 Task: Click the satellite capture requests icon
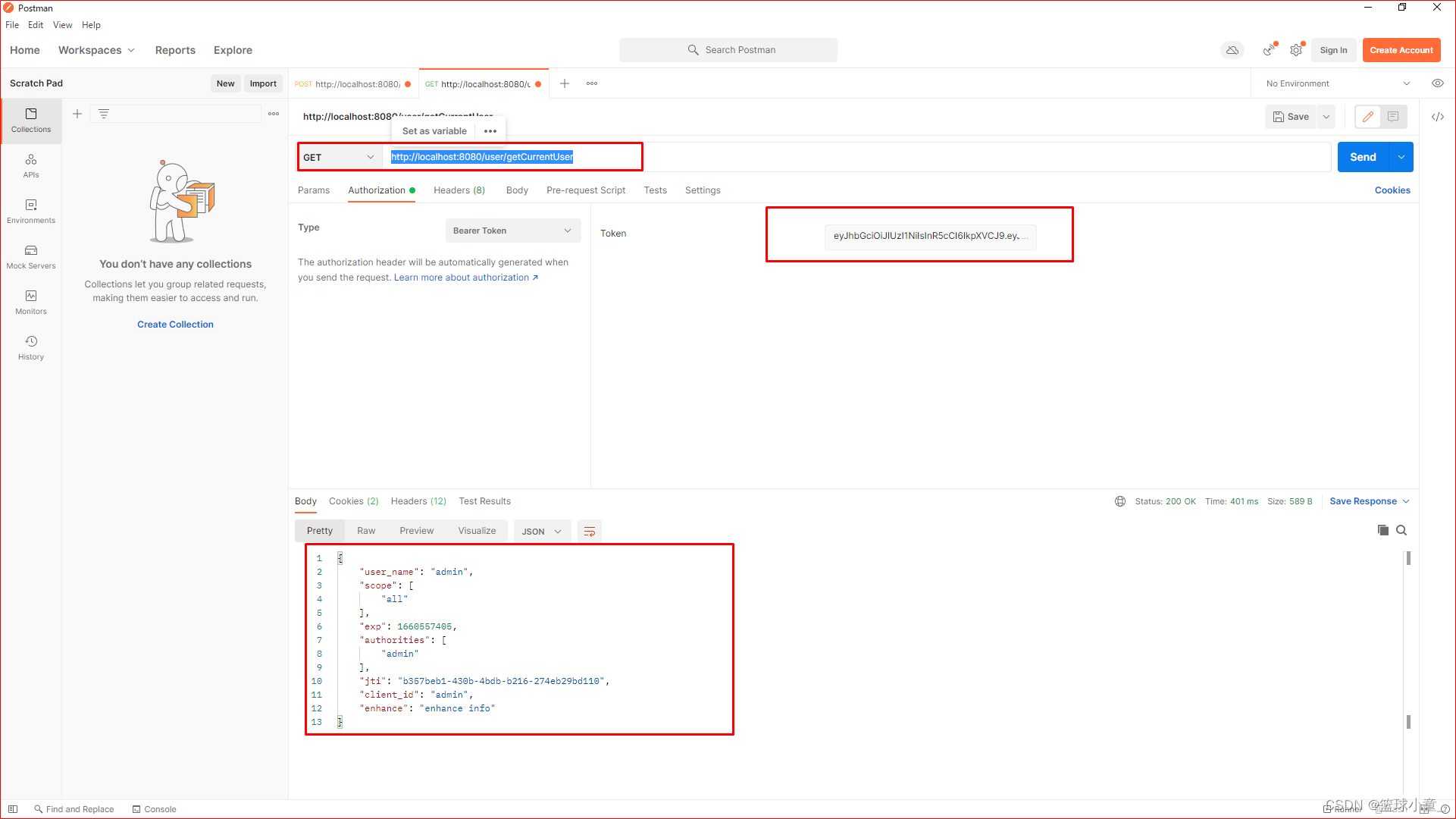click(1270, 50)
